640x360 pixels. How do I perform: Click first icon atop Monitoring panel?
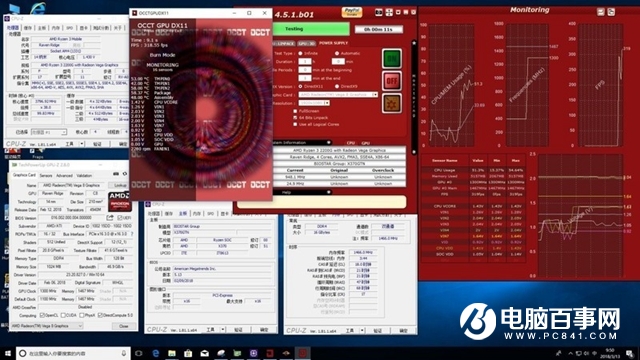pyautogui.click(x=601, y=12)
